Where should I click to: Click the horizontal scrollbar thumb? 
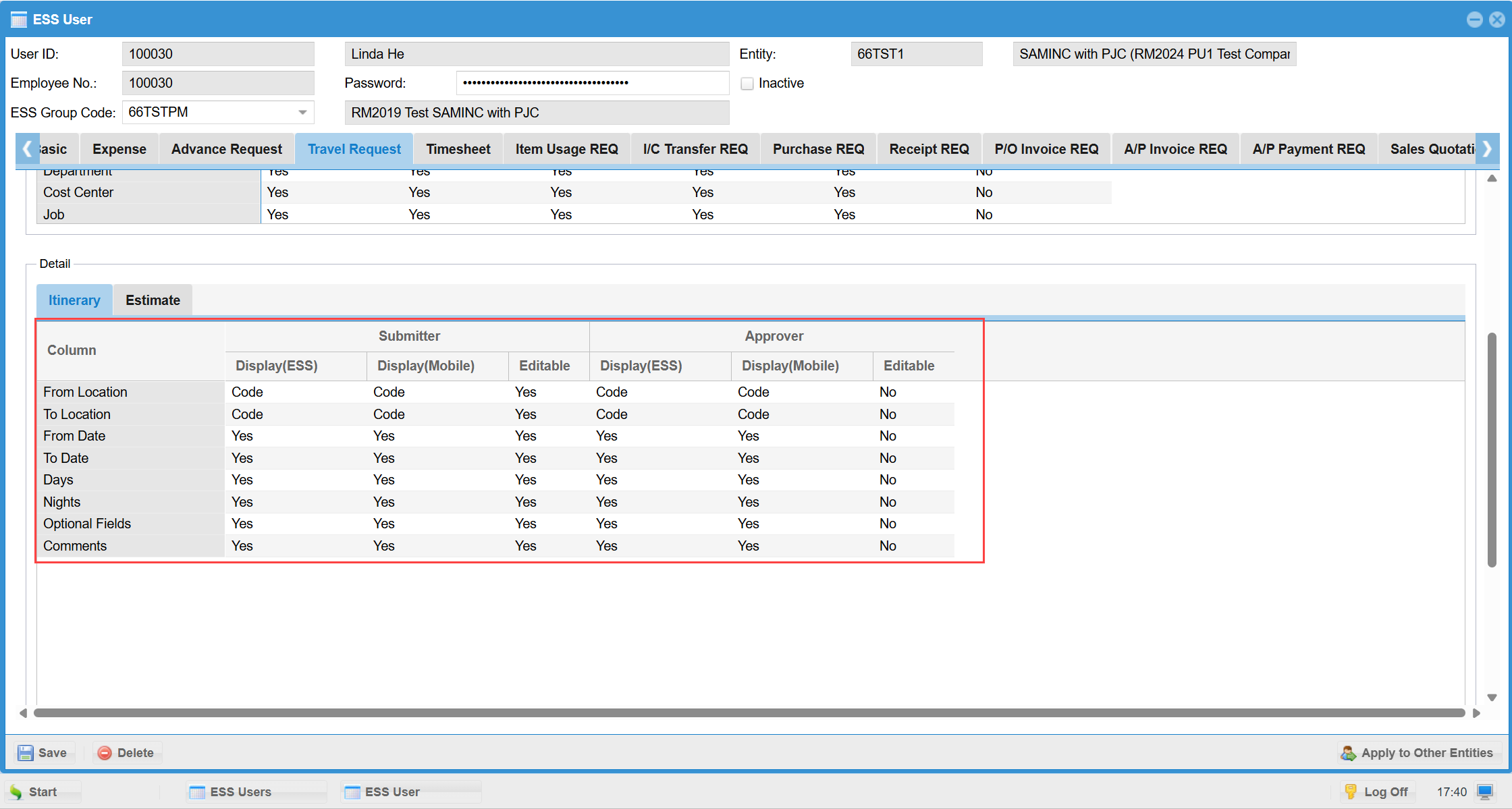pos(749,713)
